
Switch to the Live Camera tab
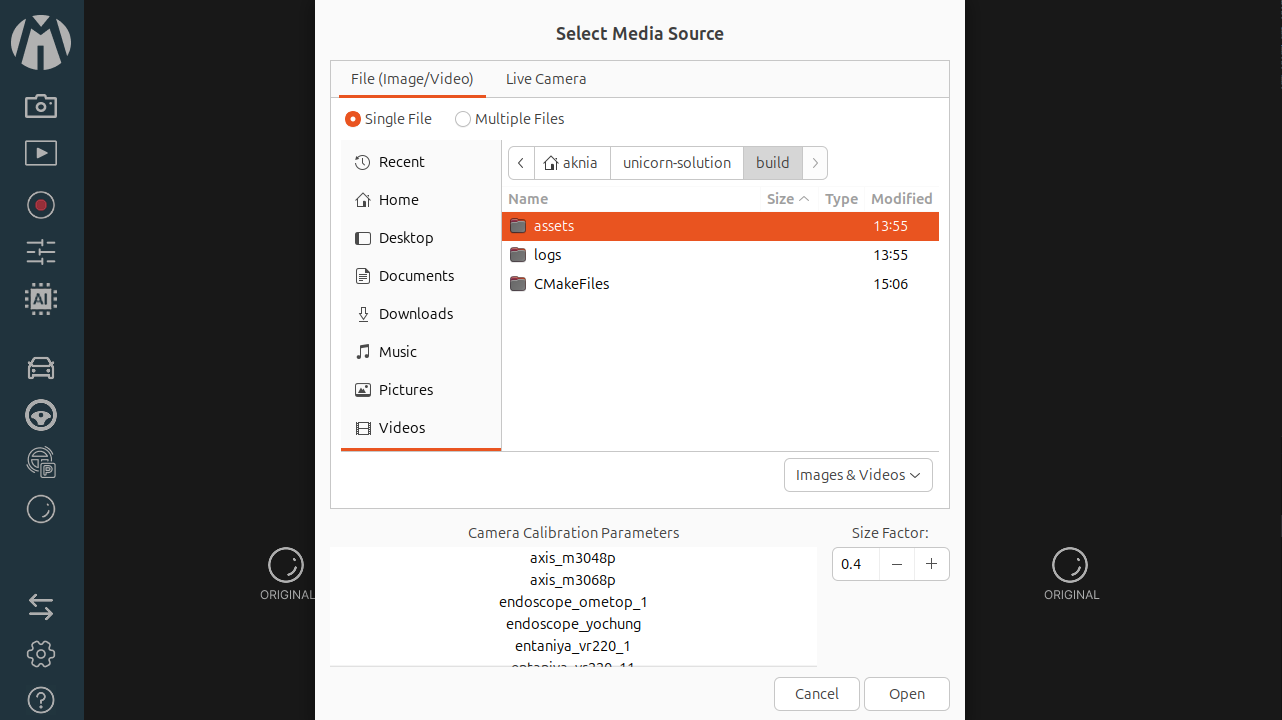pyautogui.click(x=546, y=79)
